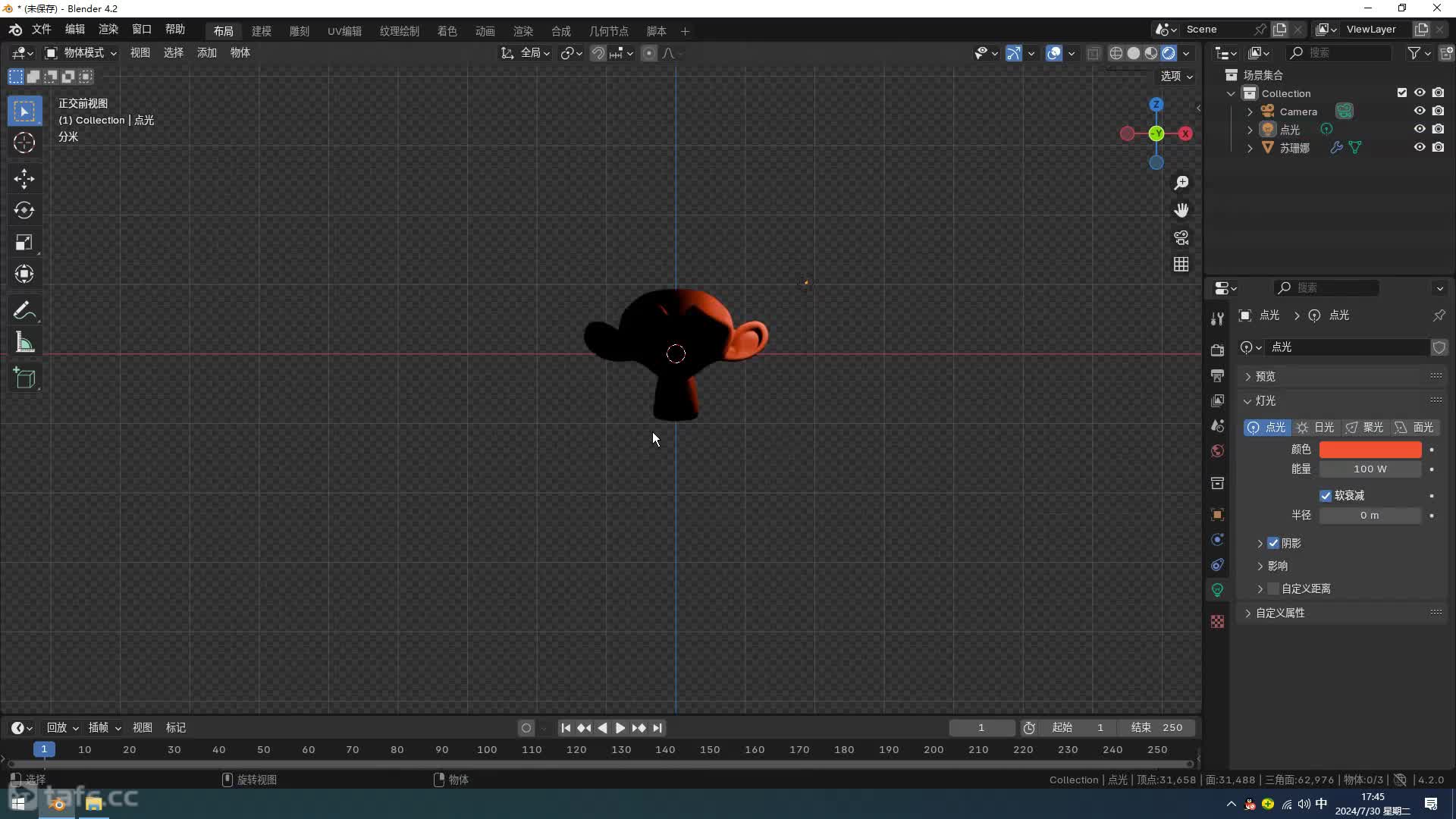Switch to material preview shading
This screenshot has width=1456, height=819.
pos(1151,53)
